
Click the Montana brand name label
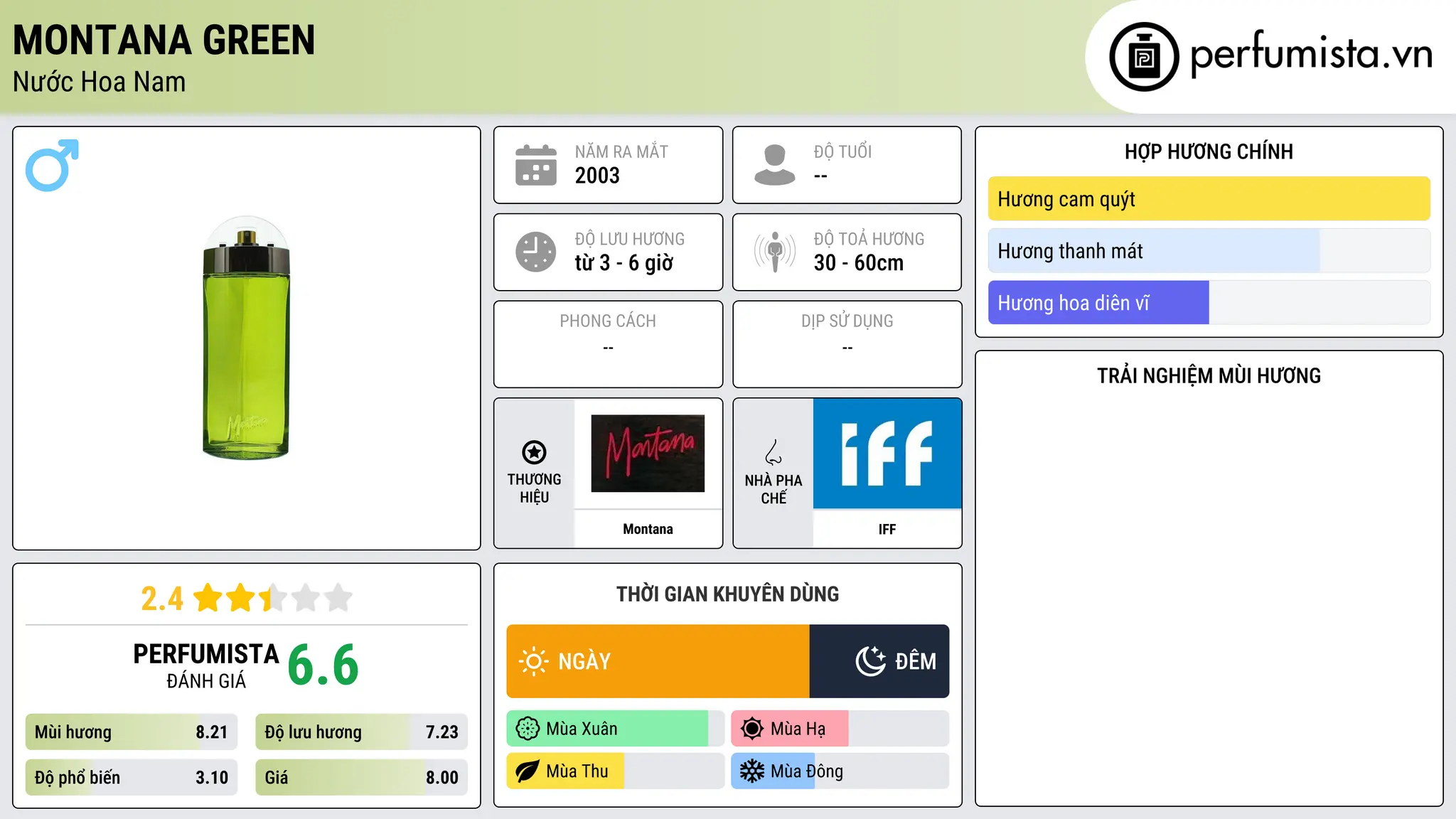coord(648,529)
